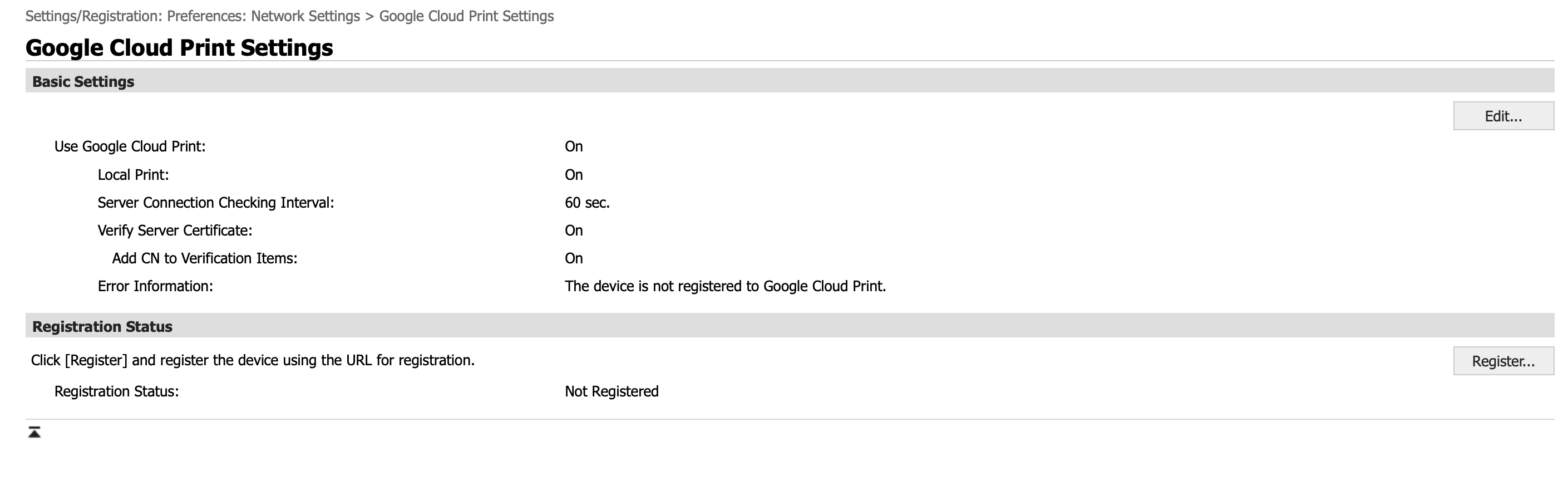
Task: Select the Server Connection Checking Interval label
Action: [x=215, y=203]
